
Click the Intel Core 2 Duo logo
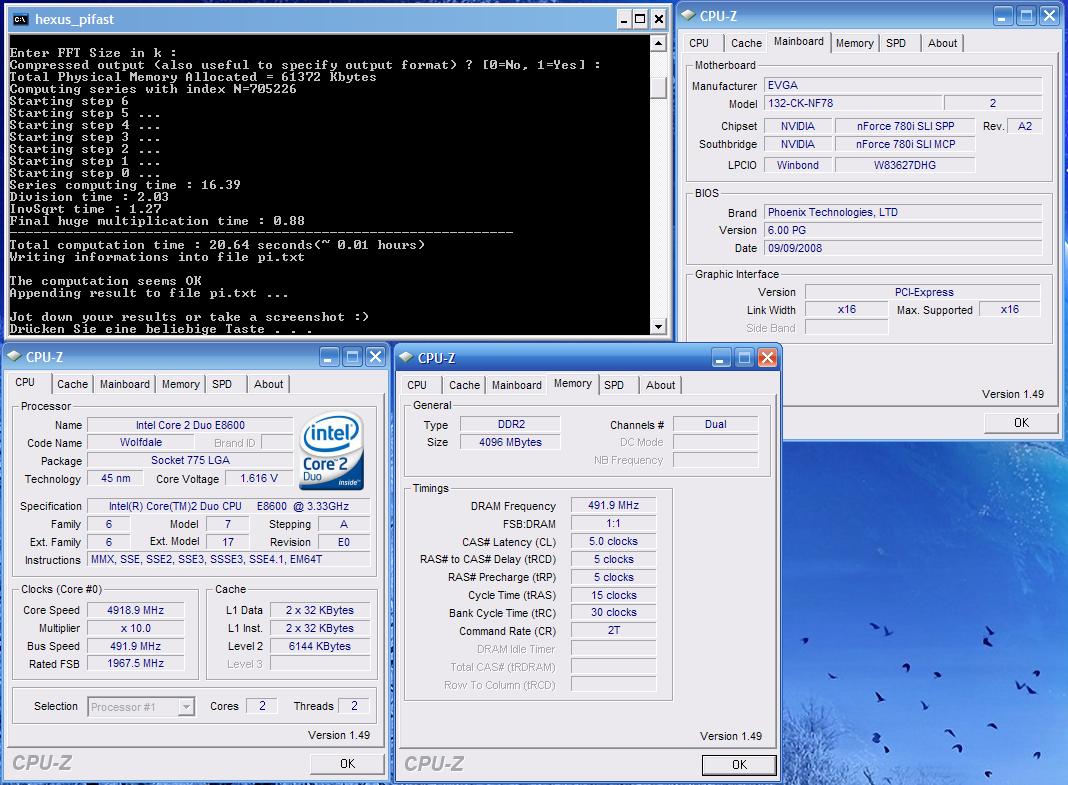[x=331, y=451]
